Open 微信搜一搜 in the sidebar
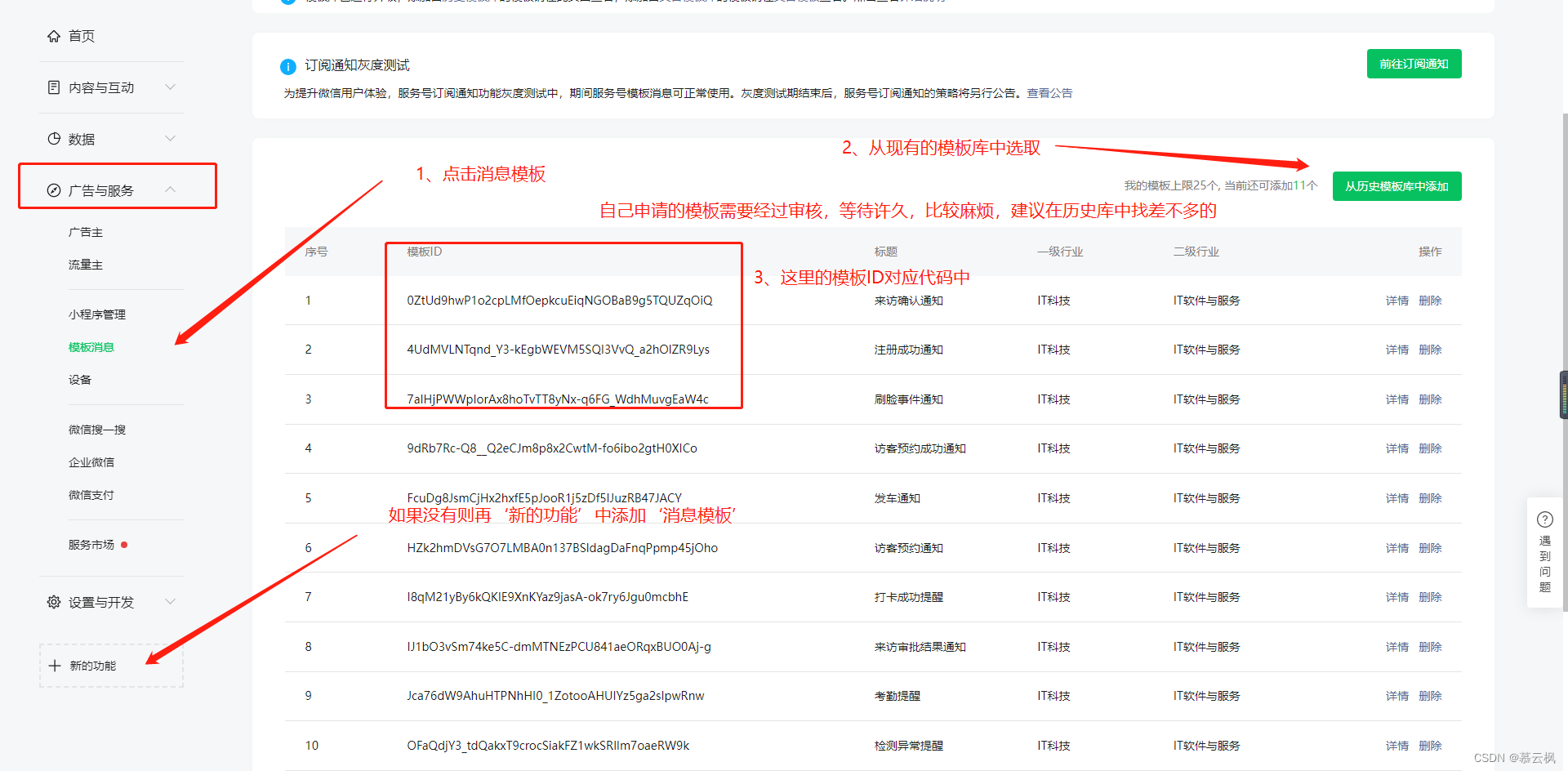The image size is (1568, 771). coord(97,430)
